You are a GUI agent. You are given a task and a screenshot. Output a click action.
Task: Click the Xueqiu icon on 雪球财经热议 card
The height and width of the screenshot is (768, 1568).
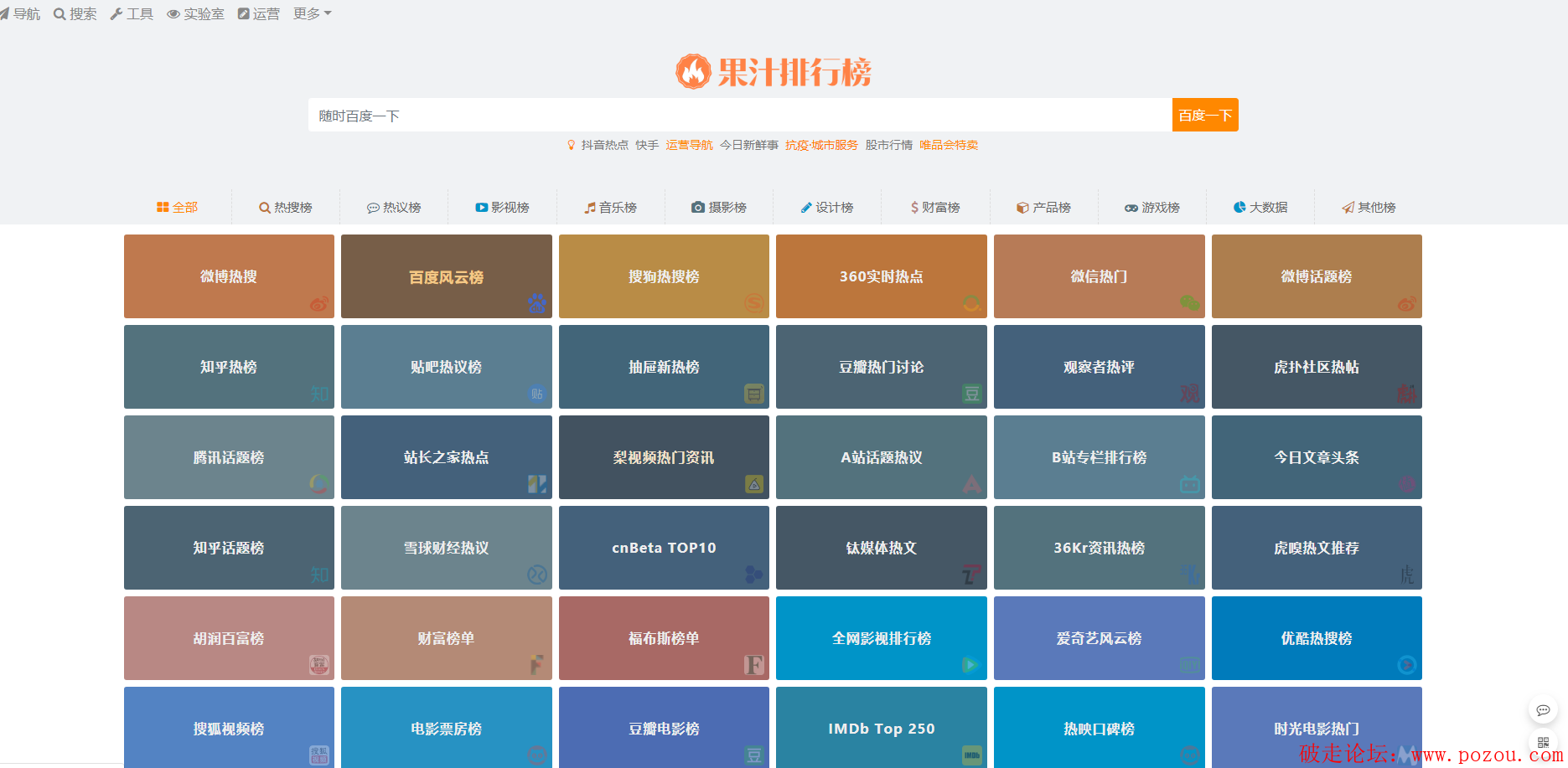pos(537,575)
